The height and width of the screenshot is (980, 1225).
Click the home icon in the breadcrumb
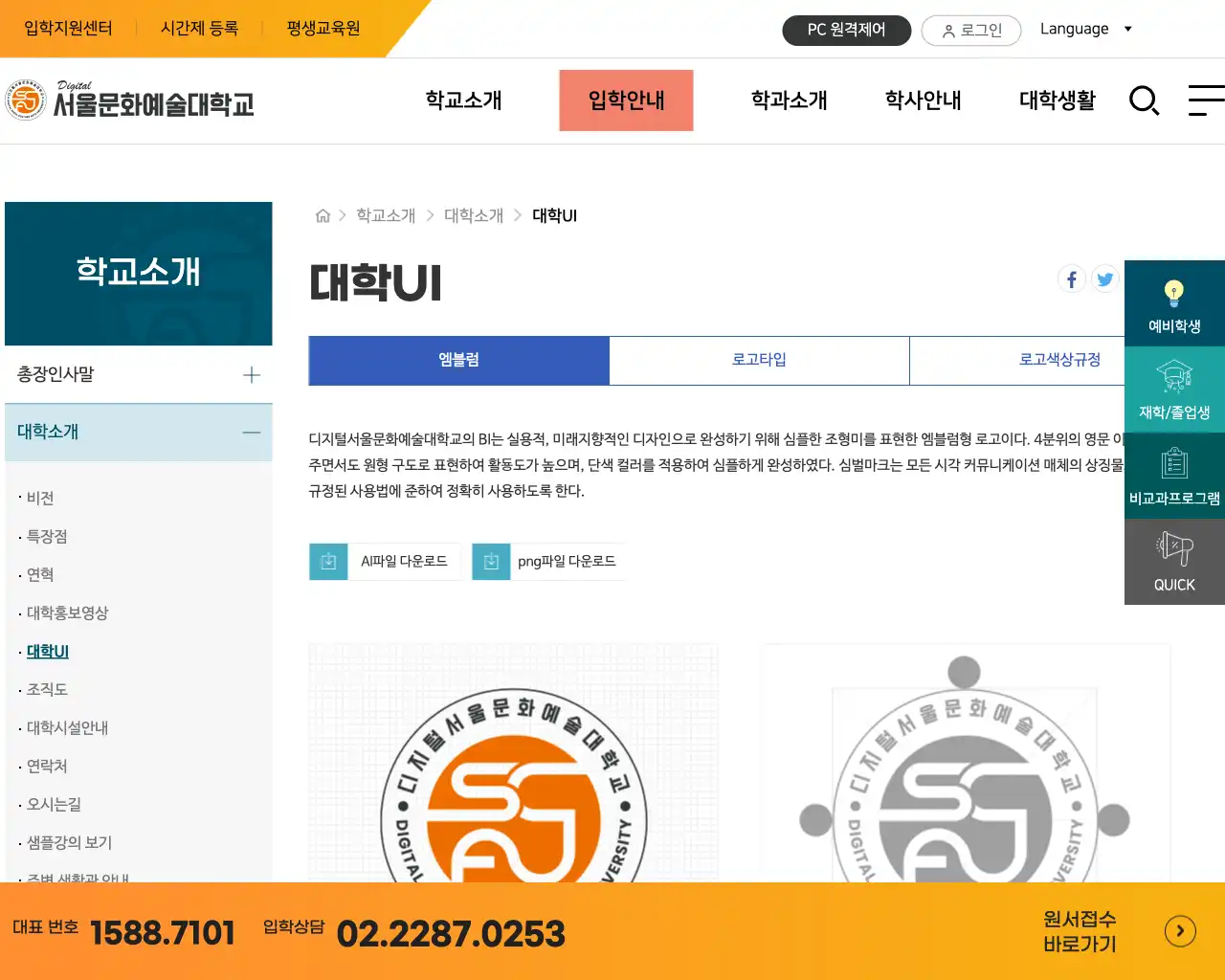click(x=323, y=215)
